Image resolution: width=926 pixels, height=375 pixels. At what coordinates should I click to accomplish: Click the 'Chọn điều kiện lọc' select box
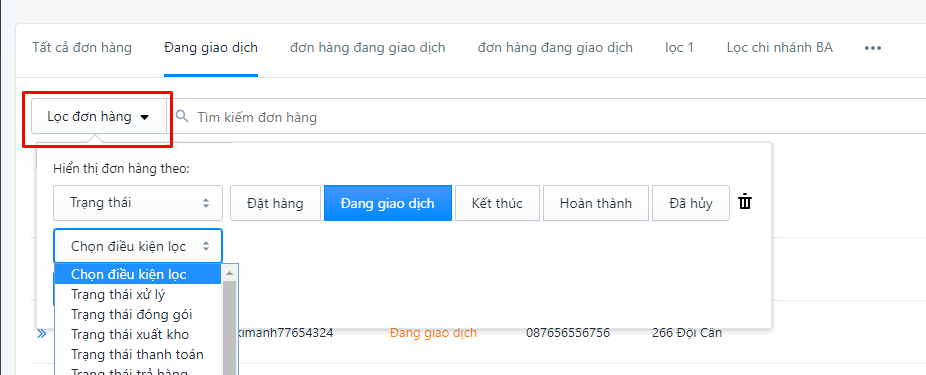pyautogui.click(x=138, y=246)
